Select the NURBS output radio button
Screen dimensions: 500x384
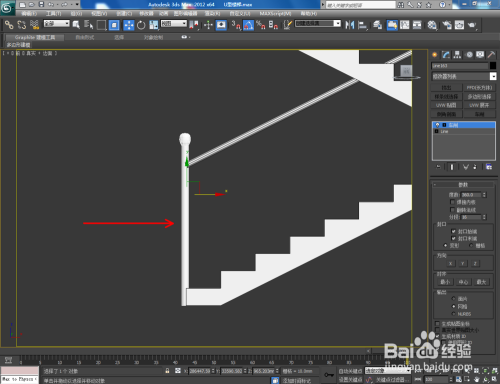point(453,314)
